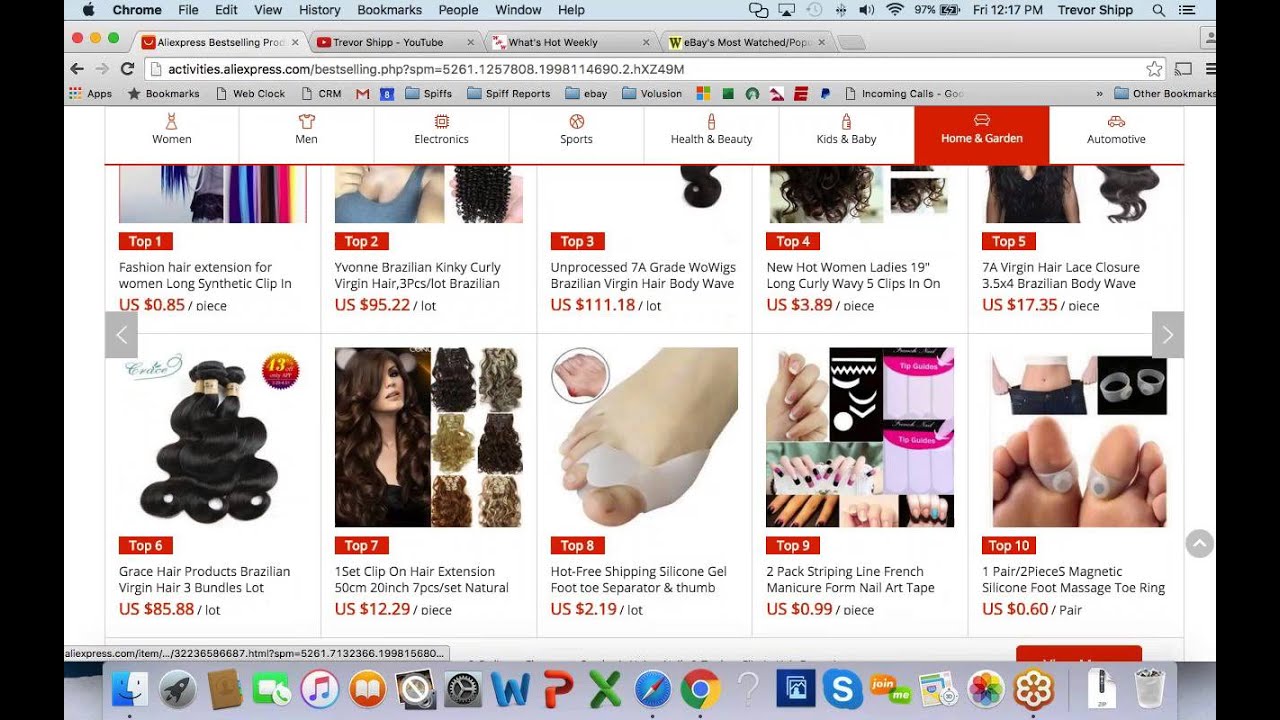Show the next bestselling products slide
1280x720 pixels.
(1168, 335)
